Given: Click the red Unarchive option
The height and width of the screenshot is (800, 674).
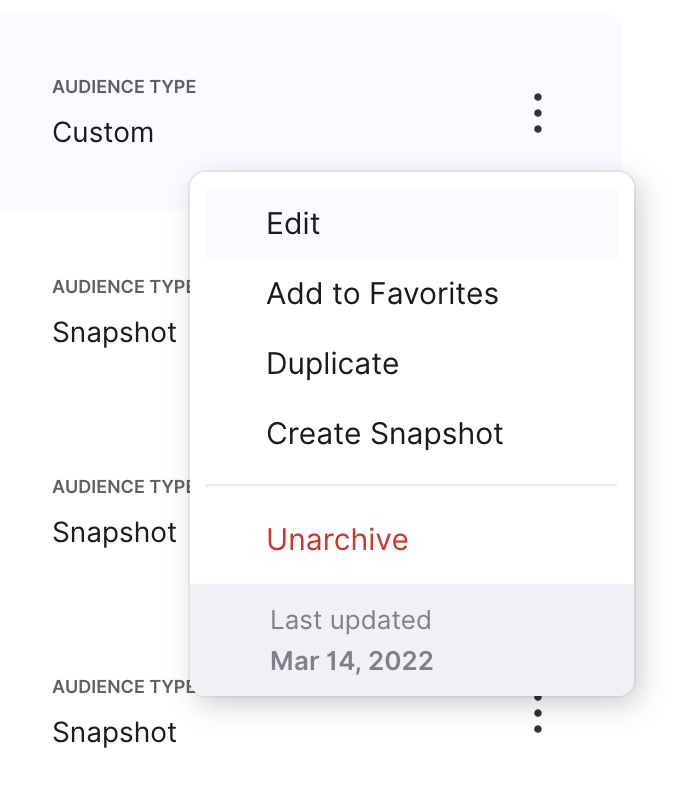Looking at the screenshot, I should 412,539.
